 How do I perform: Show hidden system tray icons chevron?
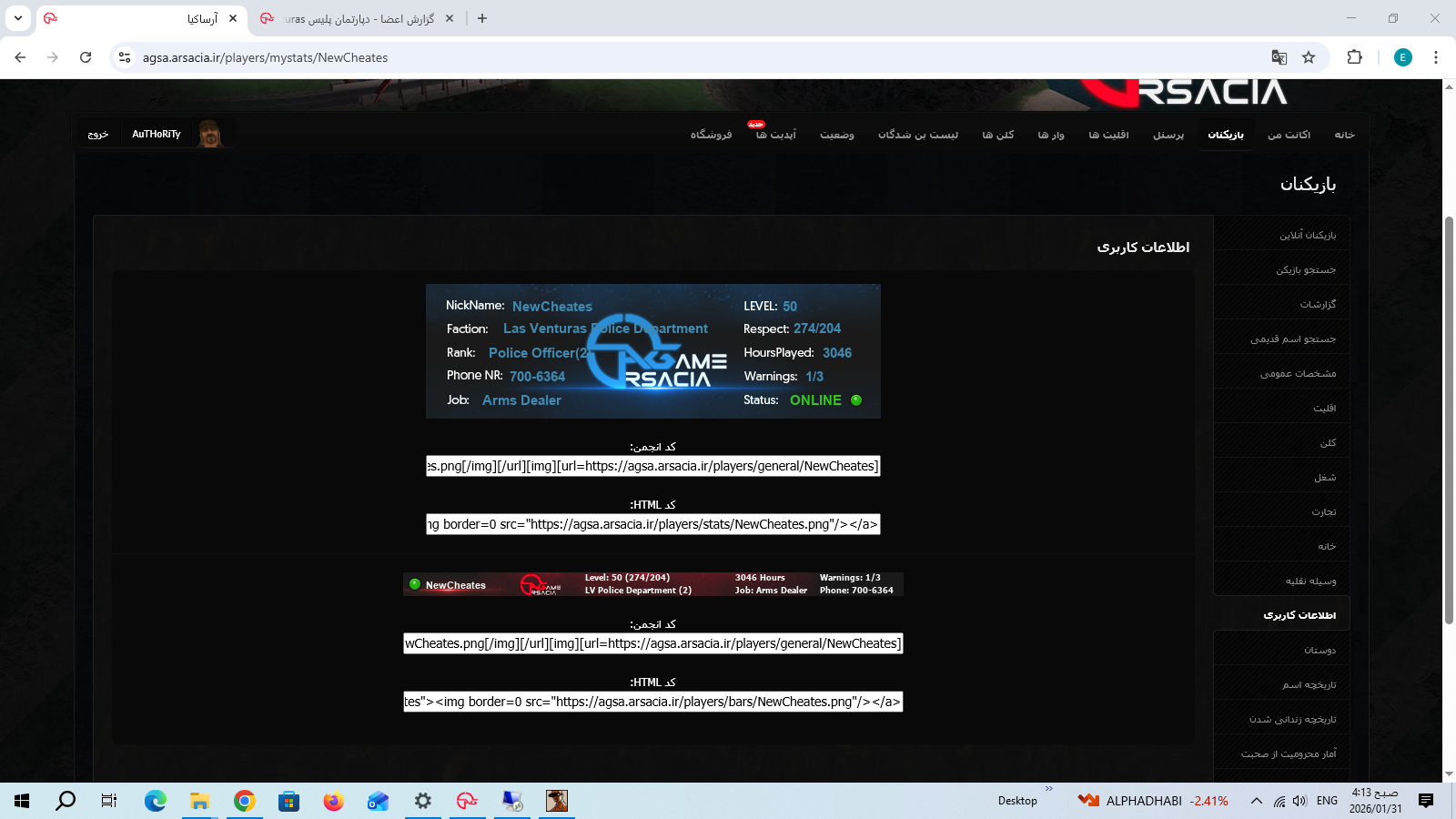coord(1256,801)
